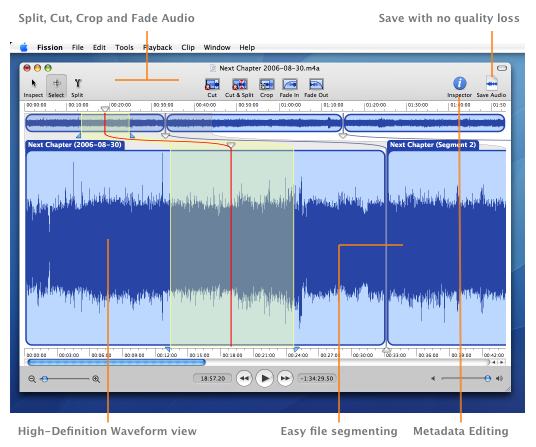Open the Clip menu
Screen dimensions: 536x447
(188, 48)
